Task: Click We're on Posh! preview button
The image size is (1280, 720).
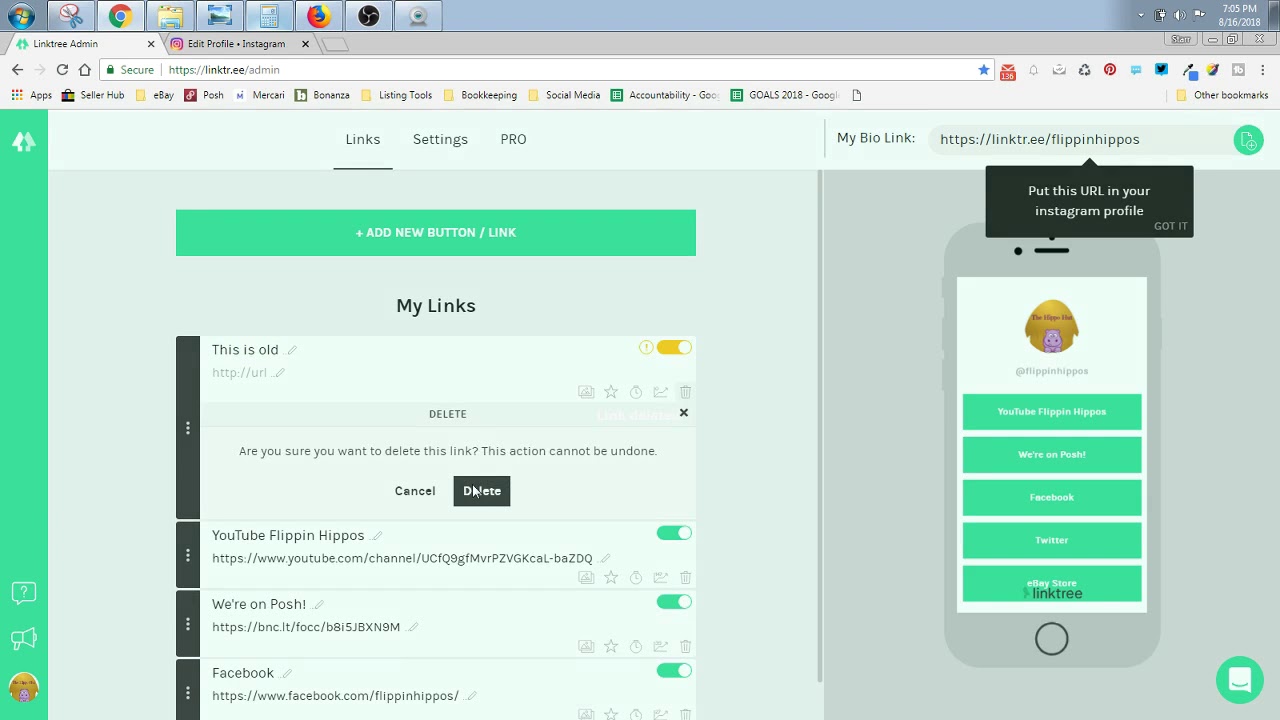Action: (1052, 454)
